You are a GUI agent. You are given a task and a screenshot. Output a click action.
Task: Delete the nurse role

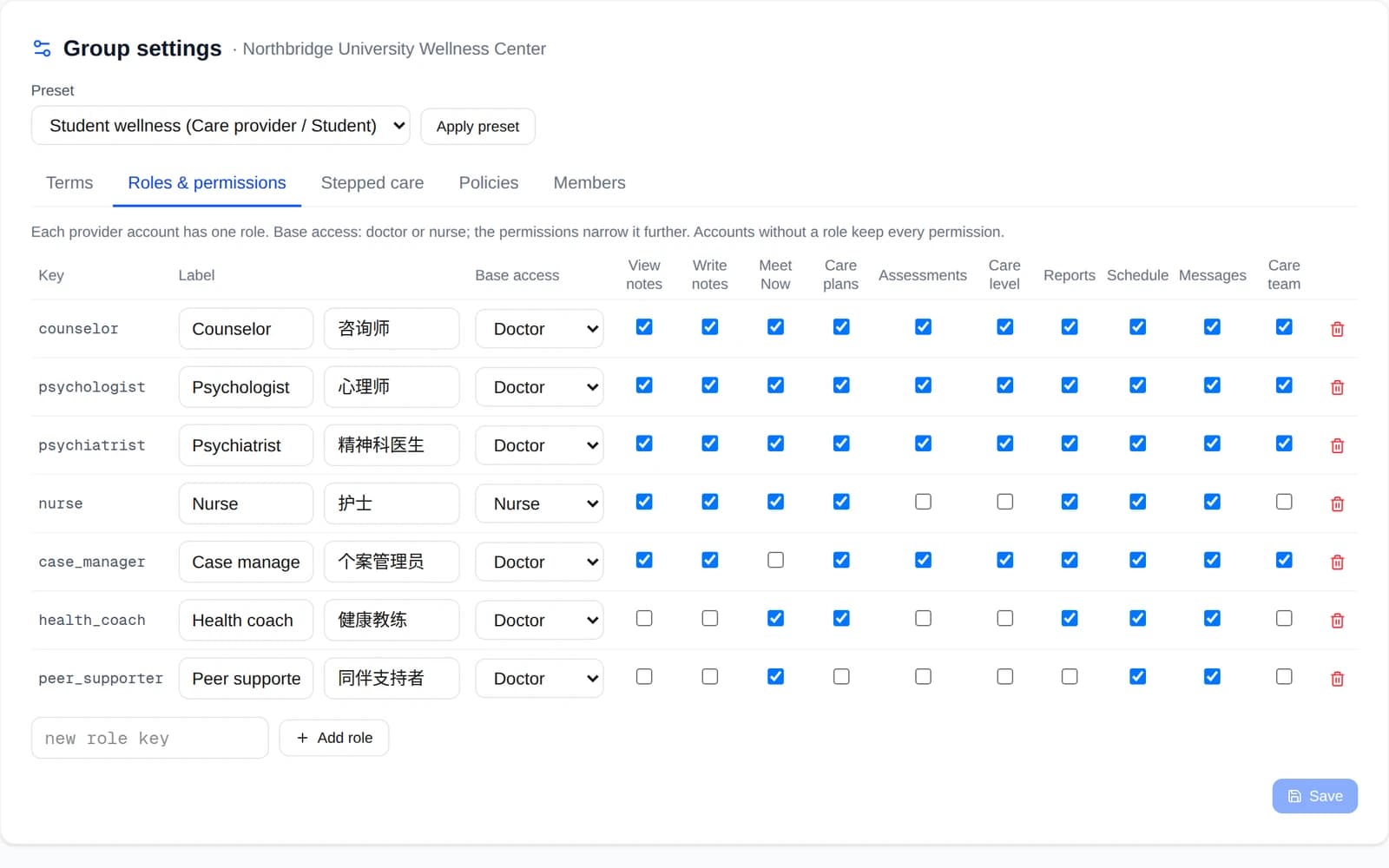(1337, 503)
